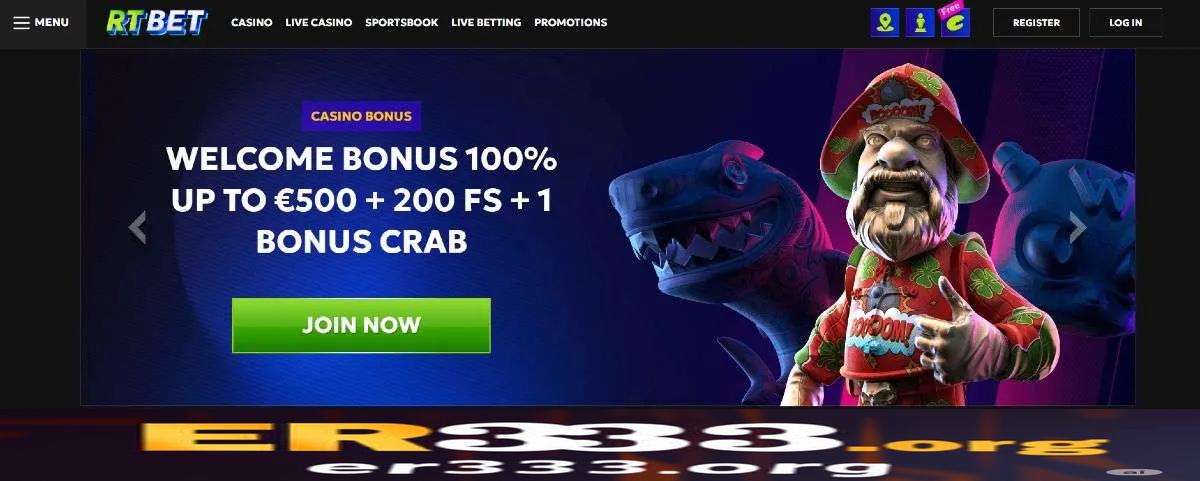Select the CASINO BONUS tag label
The image size is (1200, 481).
click(361, 116)
